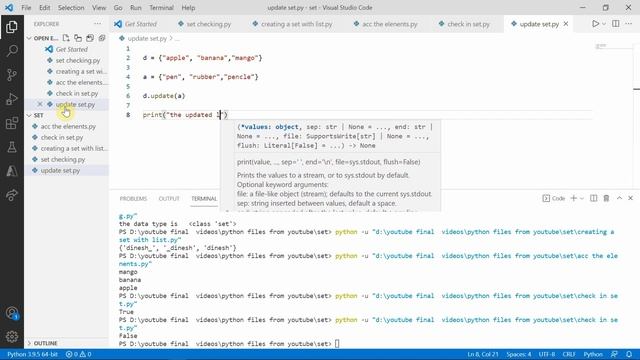Open the run button dropdown arrow

pos(604,24)
